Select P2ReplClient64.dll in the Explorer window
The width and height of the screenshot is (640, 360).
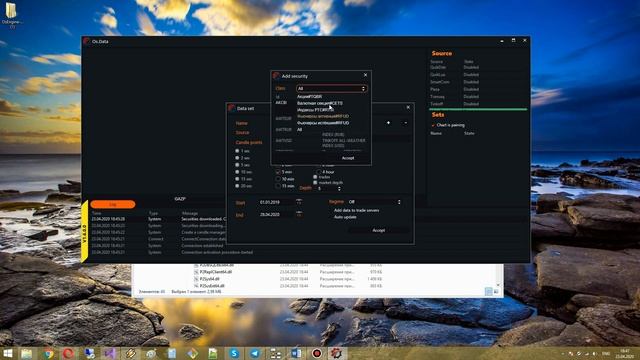pyautogui.click(x=216, y=272)
